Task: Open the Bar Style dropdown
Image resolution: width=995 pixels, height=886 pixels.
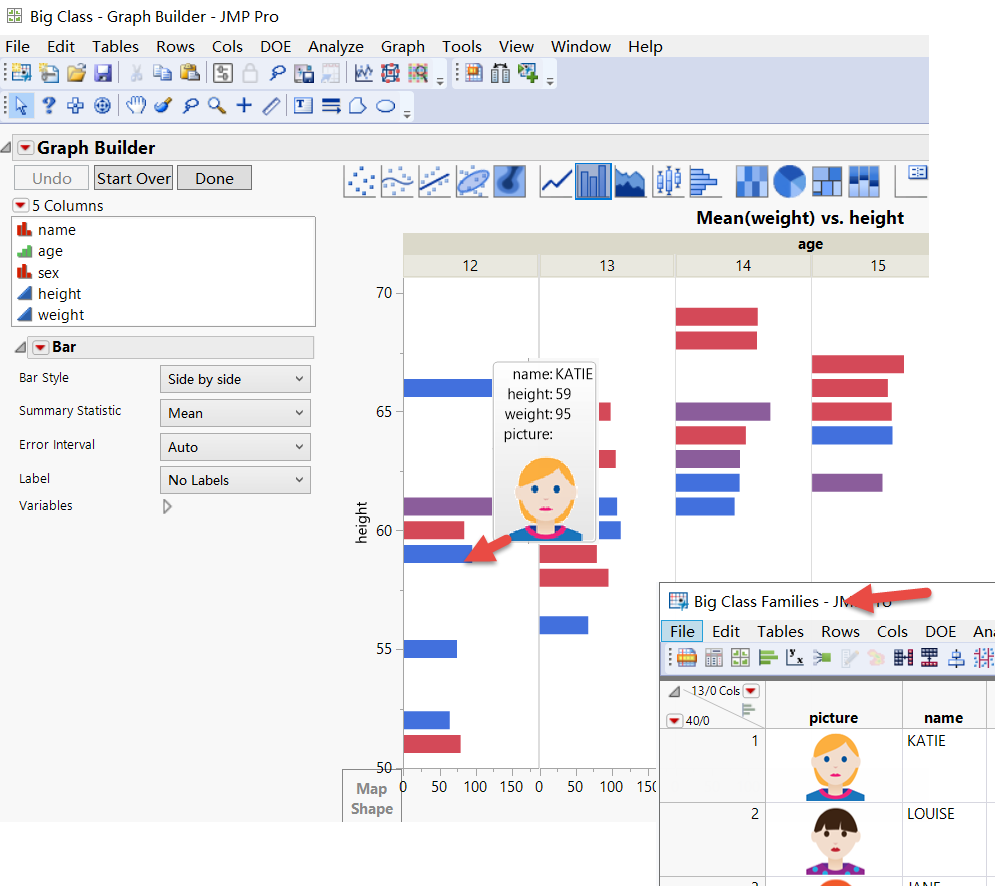Action: (x=234, y=379)
